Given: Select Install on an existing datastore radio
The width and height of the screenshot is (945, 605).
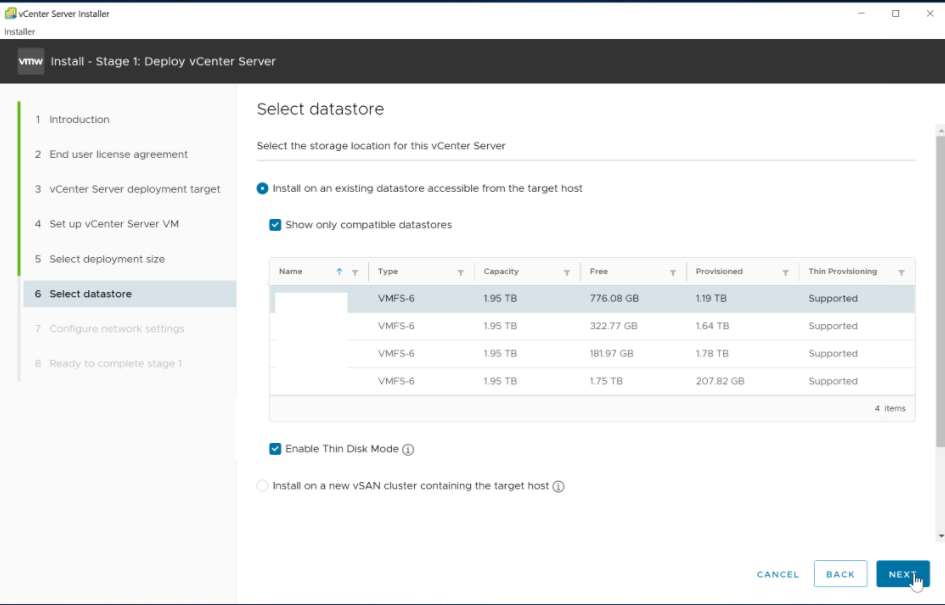Looking at the screenshot, I should 263,188.
